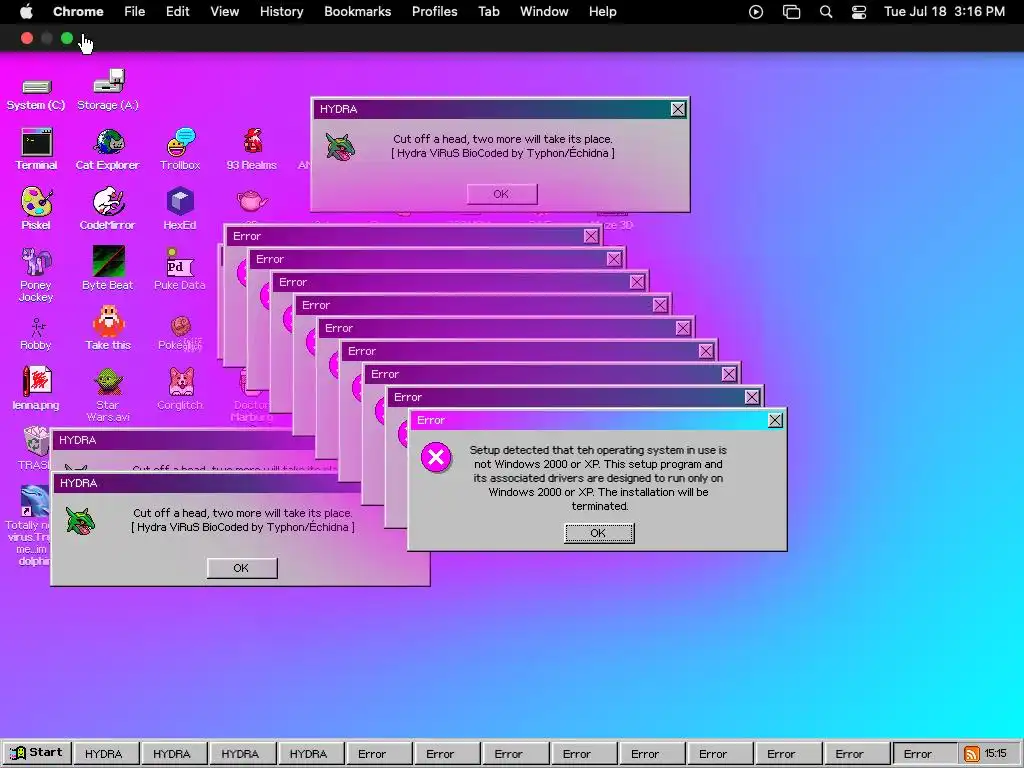Open the File menu
The height and width of the screenshot is (768, 1024).
(135, 11)
